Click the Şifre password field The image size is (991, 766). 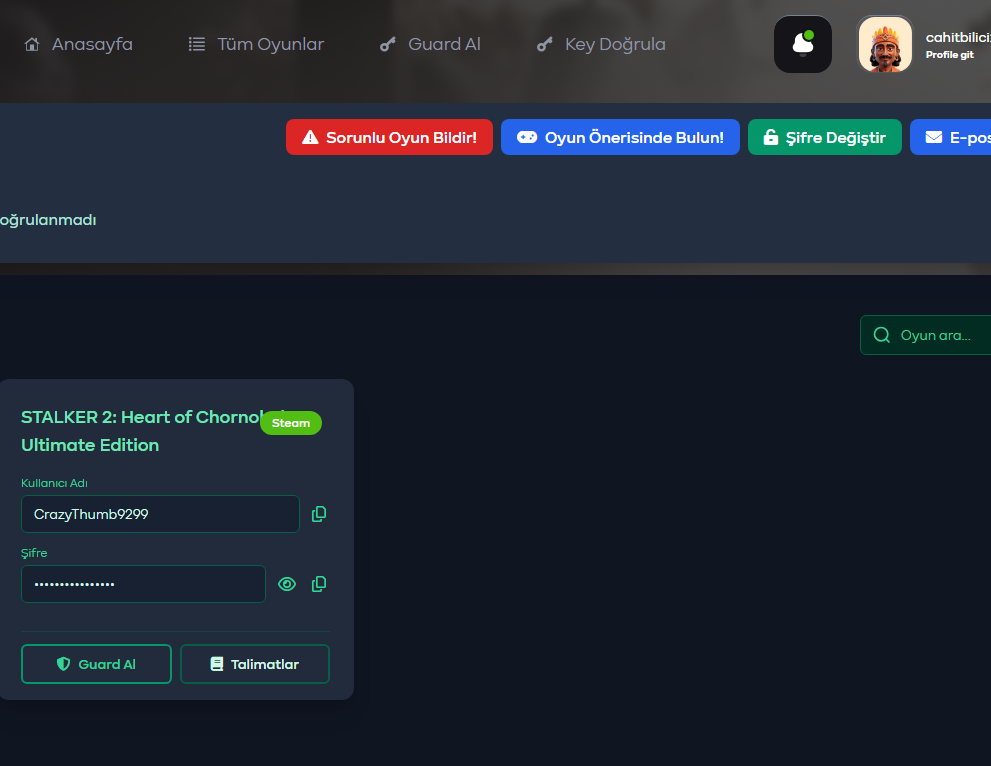(143, 584)
